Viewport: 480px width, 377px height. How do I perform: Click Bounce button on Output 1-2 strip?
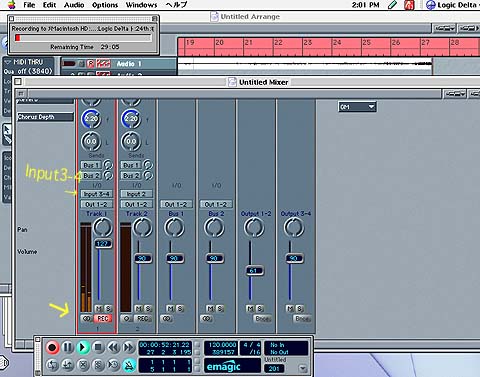point(262,319)
